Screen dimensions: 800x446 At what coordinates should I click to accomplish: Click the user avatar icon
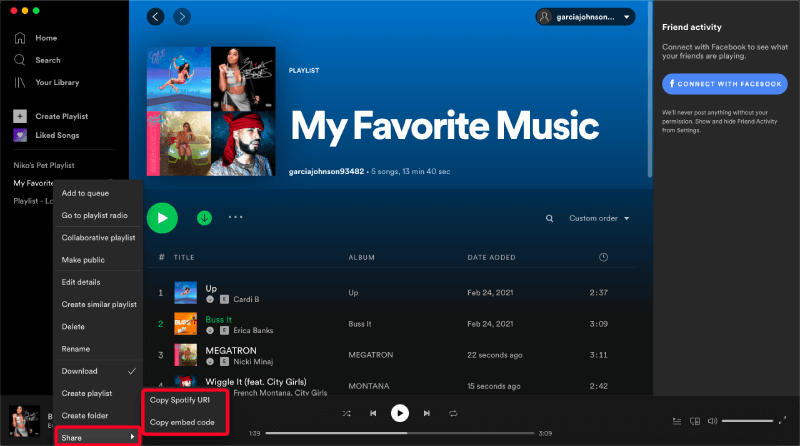[545, 17]
